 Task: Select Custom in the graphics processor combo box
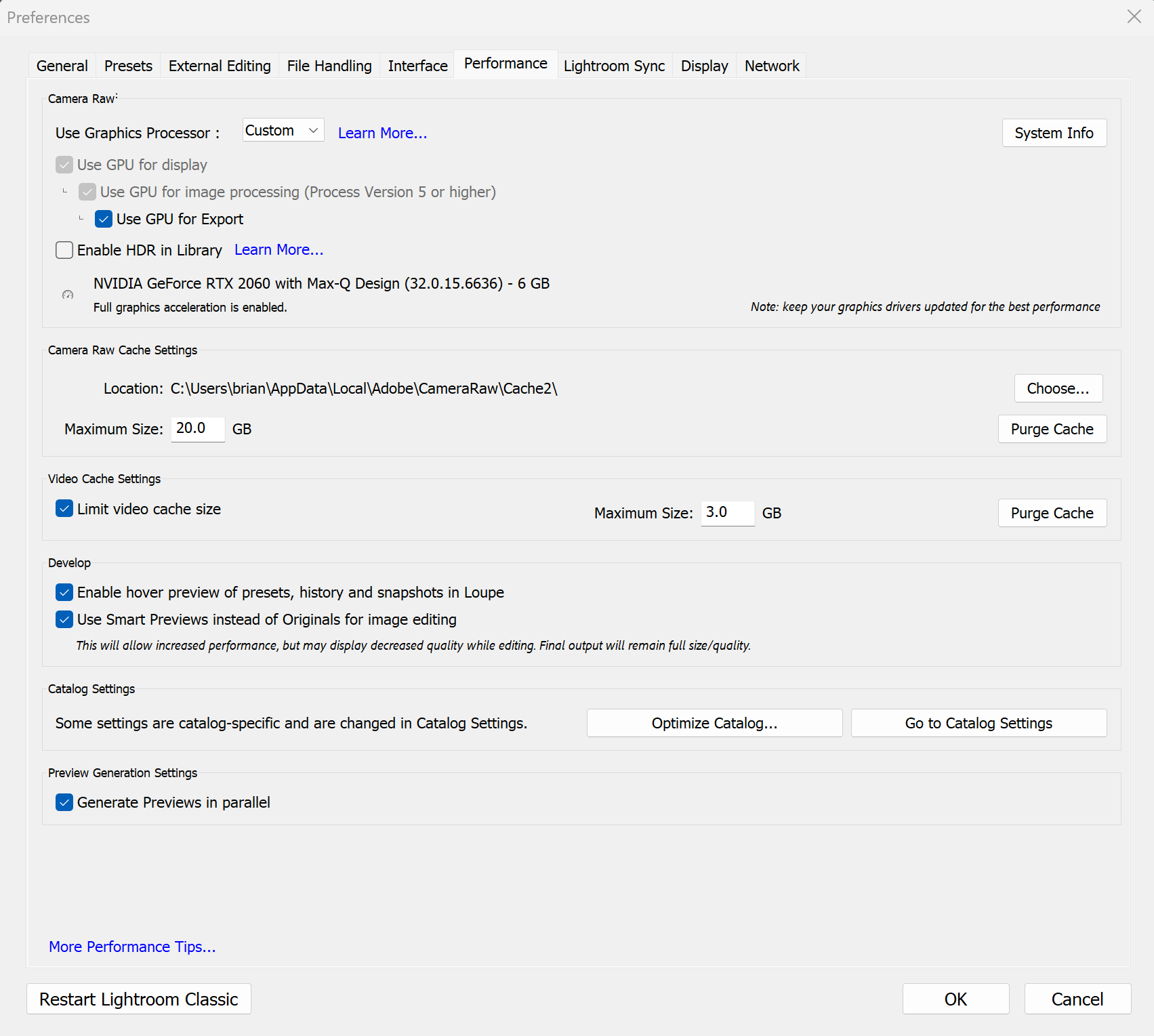pos(283,130)
